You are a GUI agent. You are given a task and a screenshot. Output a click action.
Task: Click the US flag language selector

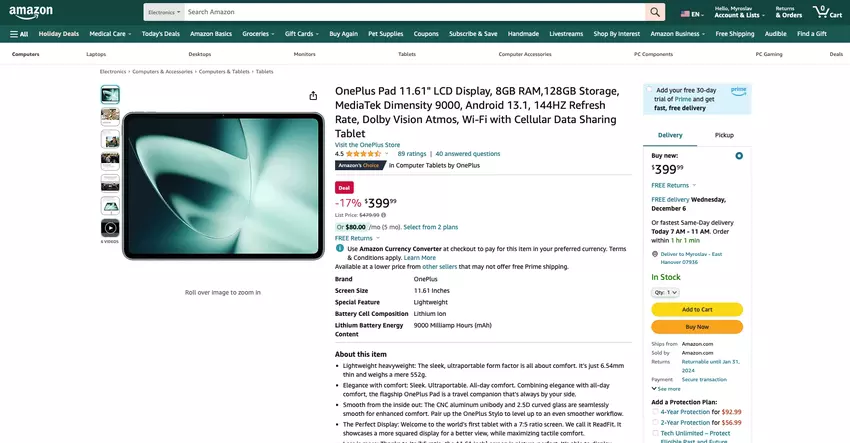pyautogui.click(x=692, y=14)
